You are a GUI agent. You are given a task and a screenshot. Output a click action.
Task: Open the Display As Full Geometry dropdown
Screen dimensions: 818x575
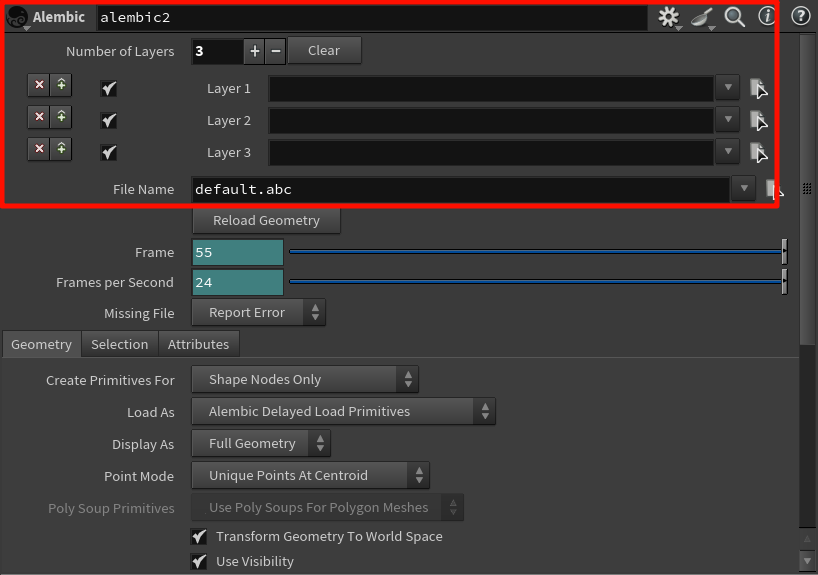(x=261, y=444)
